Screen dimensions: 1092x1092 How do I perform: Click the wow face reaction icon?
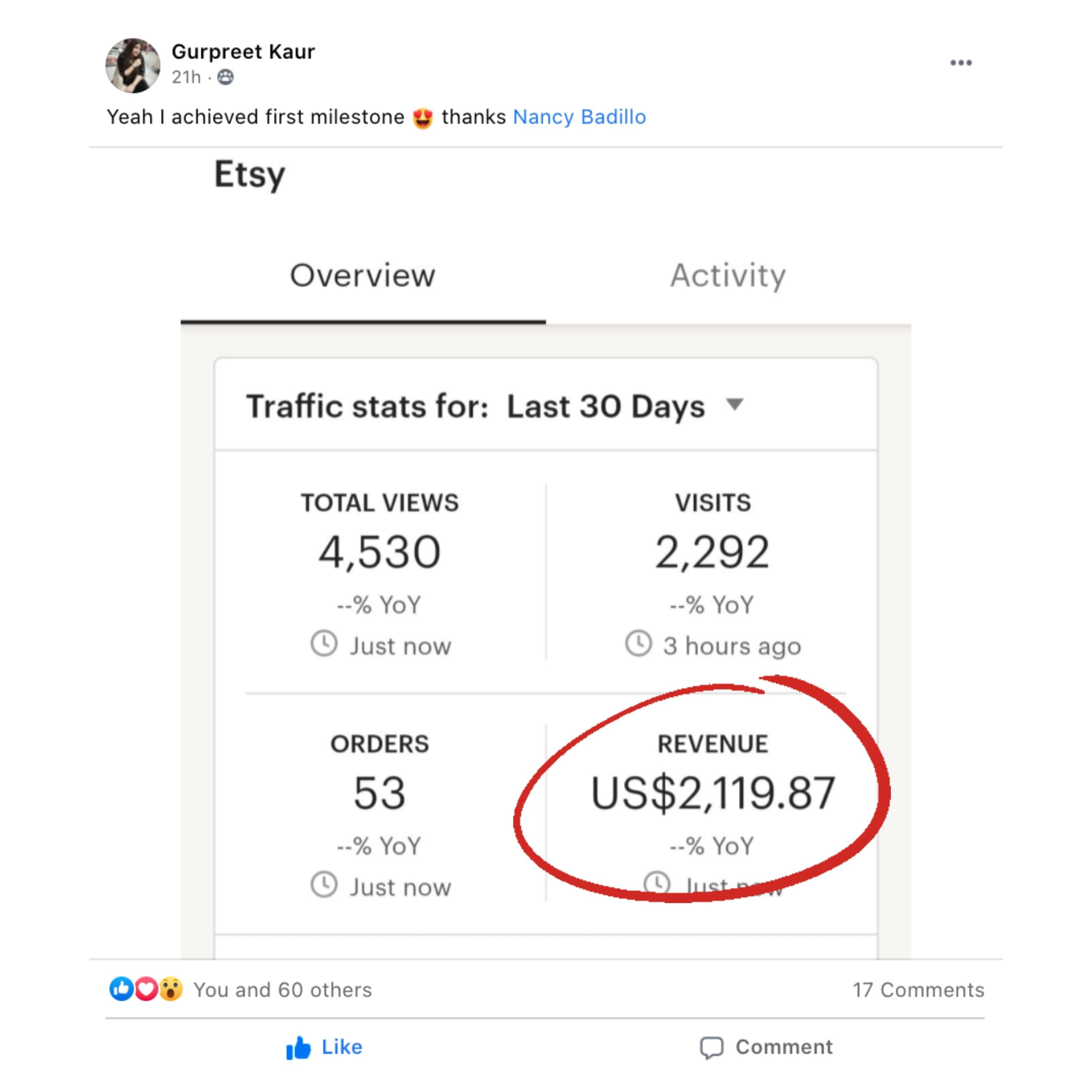coord(171,989)
